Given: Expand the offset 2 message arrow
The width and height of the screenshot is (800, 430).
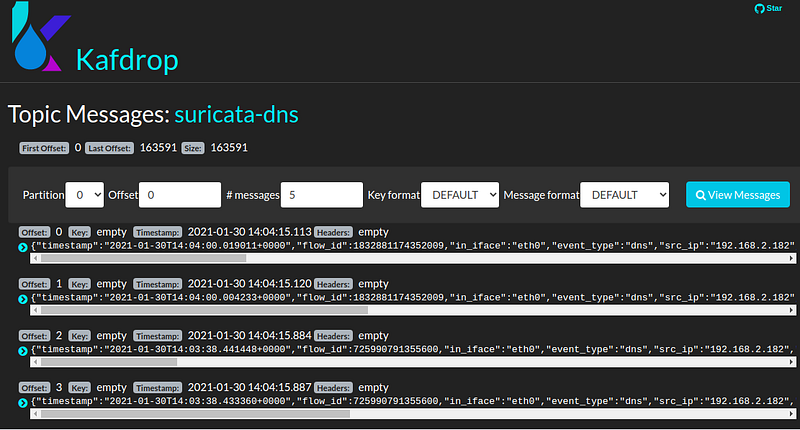Looking at the screenshot, I should pyautogui.click(x=22, y=351).
